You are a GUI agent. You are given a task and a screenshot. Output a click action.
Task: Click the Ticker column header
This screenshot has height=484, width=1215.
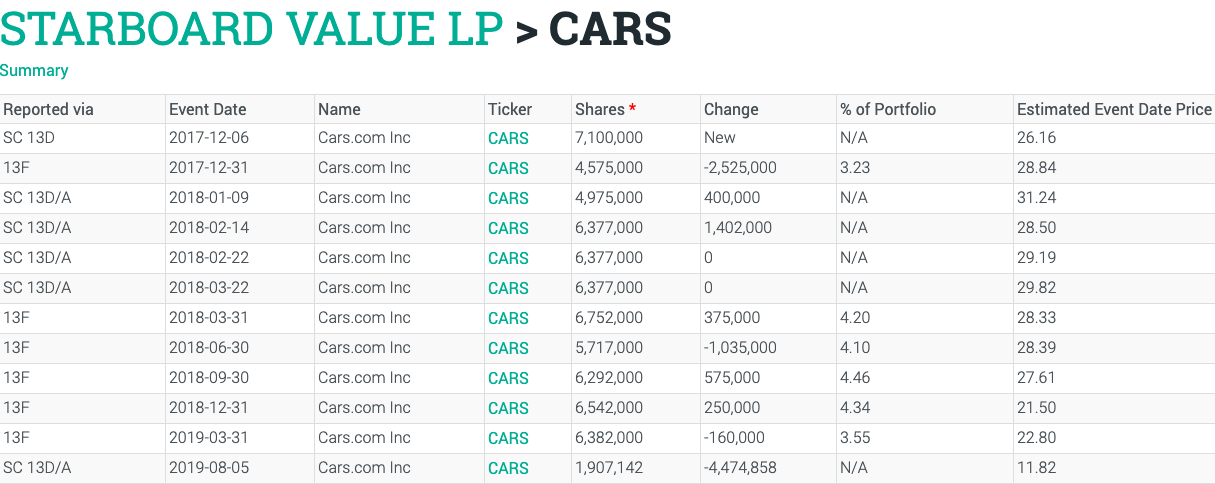(510, 109)
